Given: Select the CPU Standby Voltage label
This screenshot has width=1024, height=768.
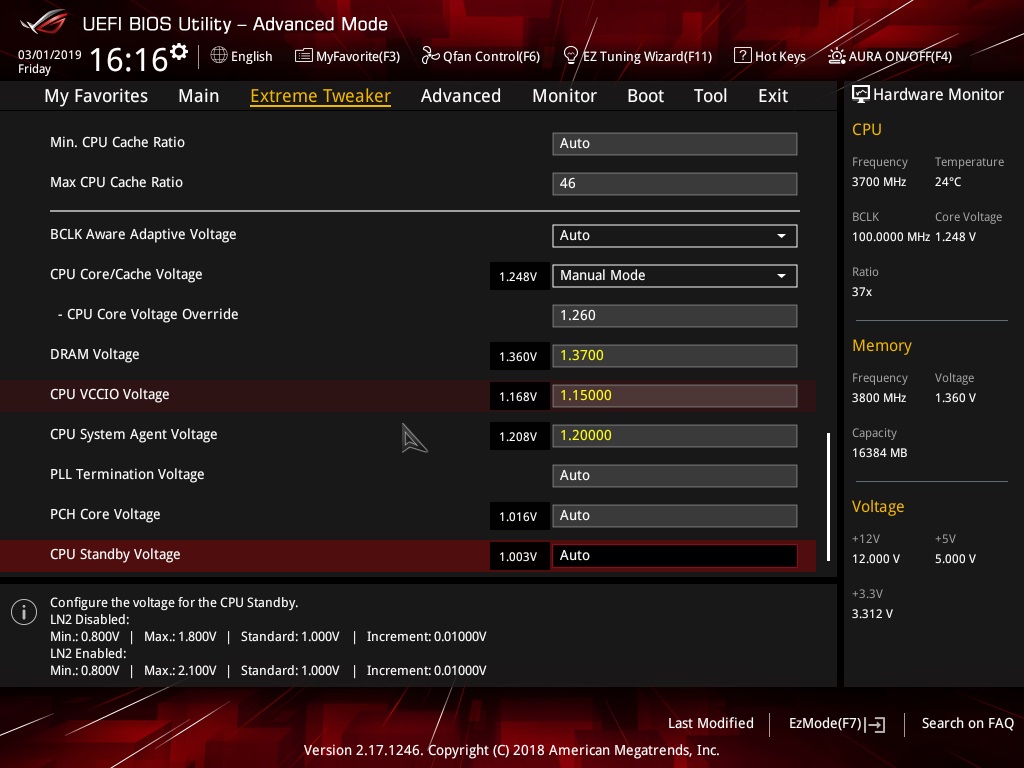Looking at the screenshot, I should tap(115, 554).
